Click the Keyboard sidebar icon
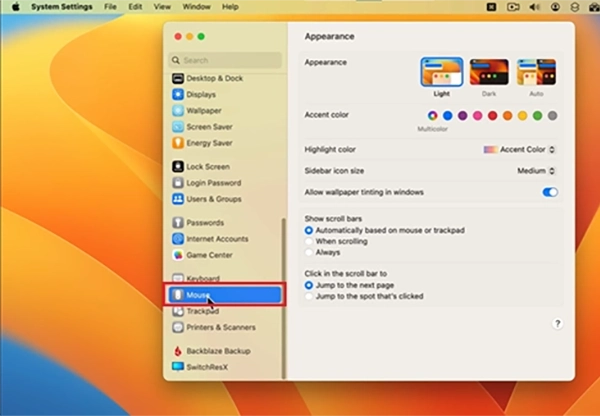 pyautogui.click(x=178, y=278)
